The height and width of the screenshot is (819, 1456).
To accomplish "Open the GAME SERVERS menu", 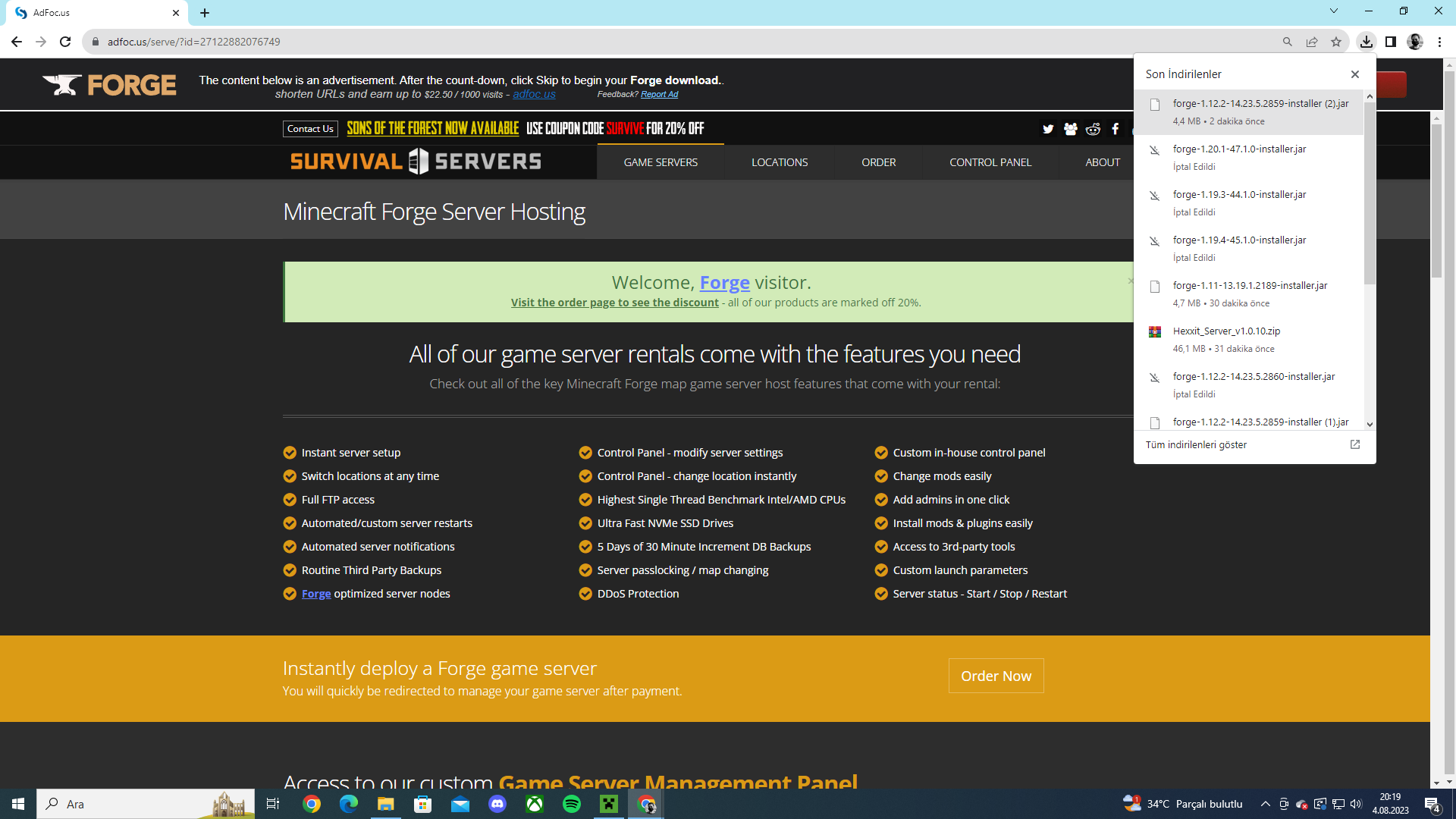I will [661, 162].
